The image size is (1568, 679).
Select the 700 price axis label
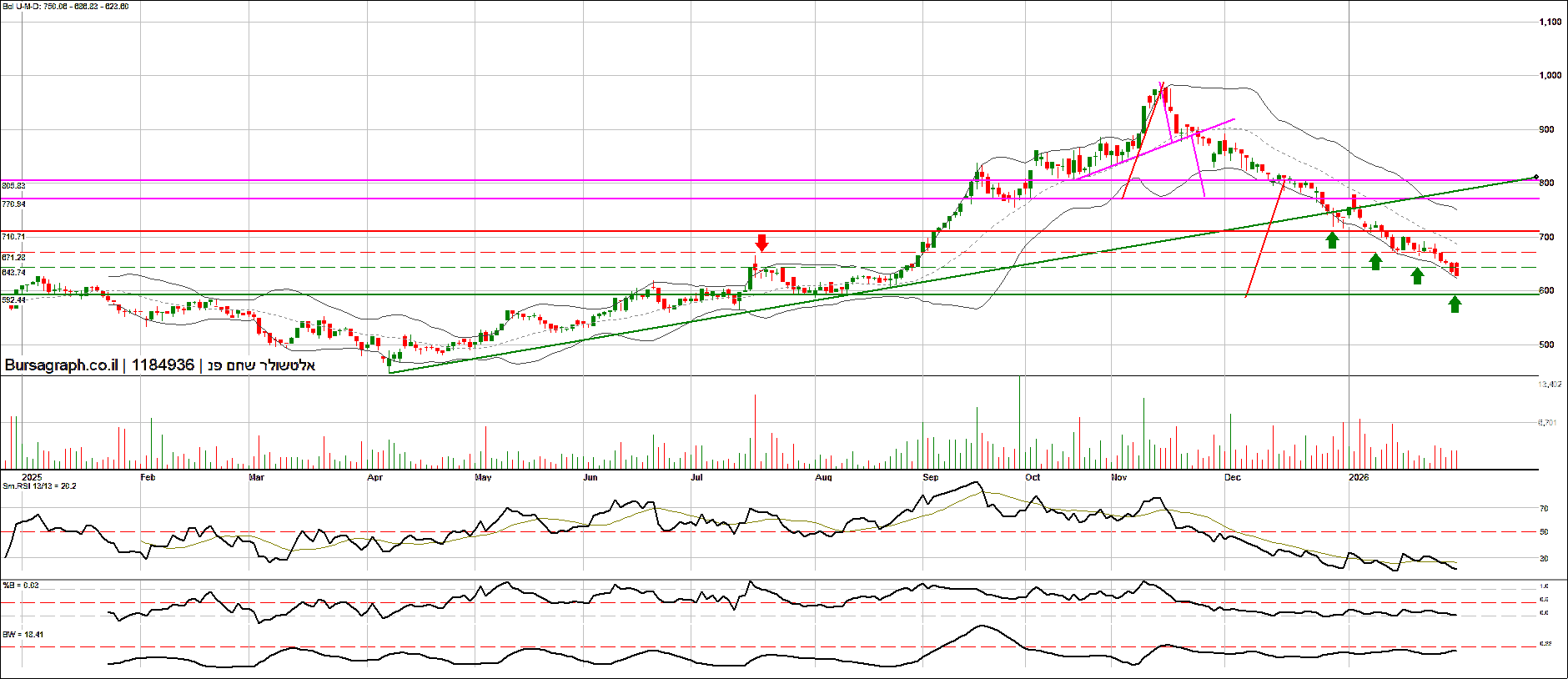[x=1546, y=237]
